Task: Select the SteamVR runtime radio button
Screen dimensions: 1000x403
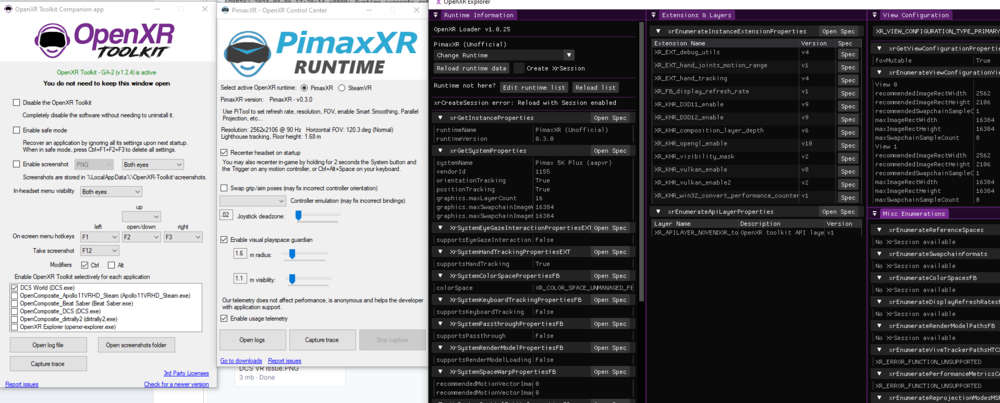Action: (342, 87)
